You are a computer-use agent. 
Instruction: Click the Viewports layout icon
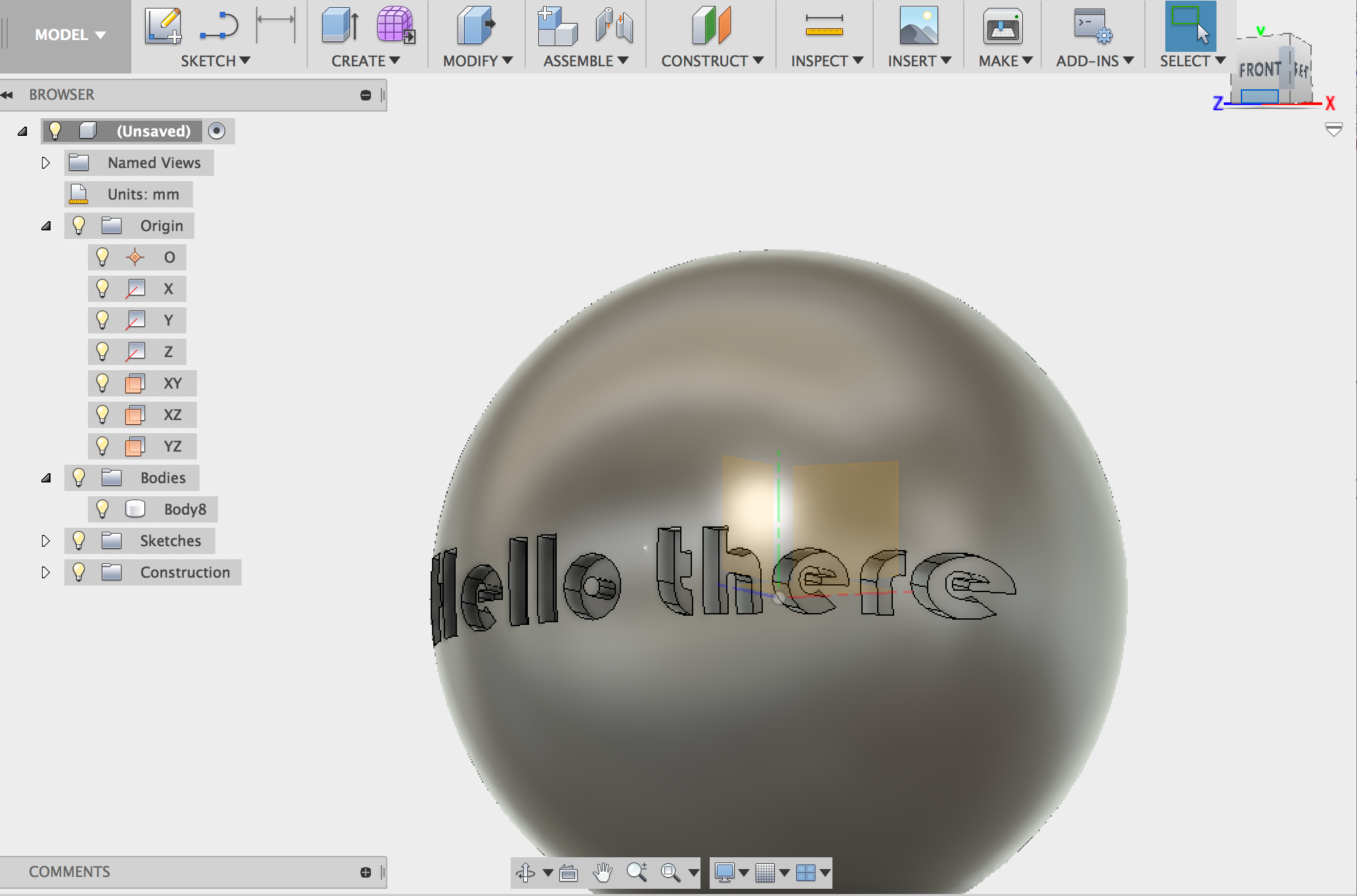pyautogui.click(x=806, y=872)
